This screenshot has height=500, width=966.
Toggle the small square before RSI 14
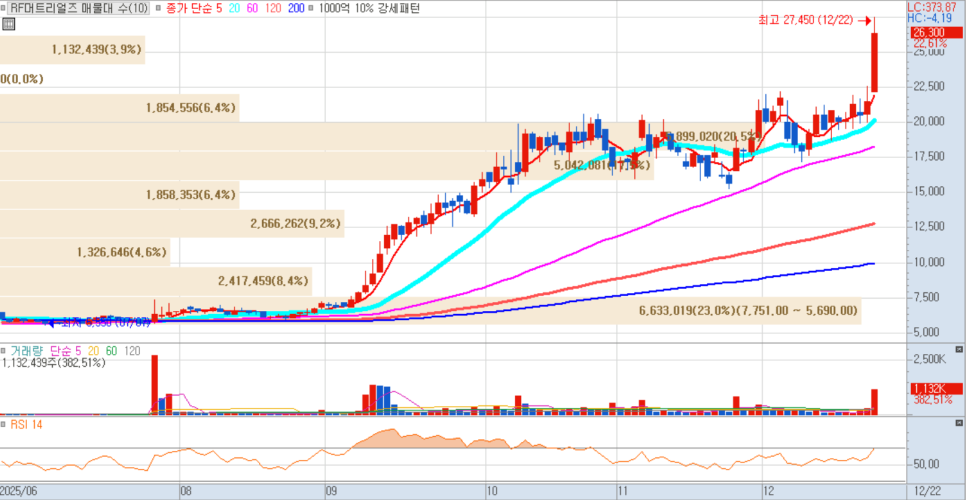(3, 424)
